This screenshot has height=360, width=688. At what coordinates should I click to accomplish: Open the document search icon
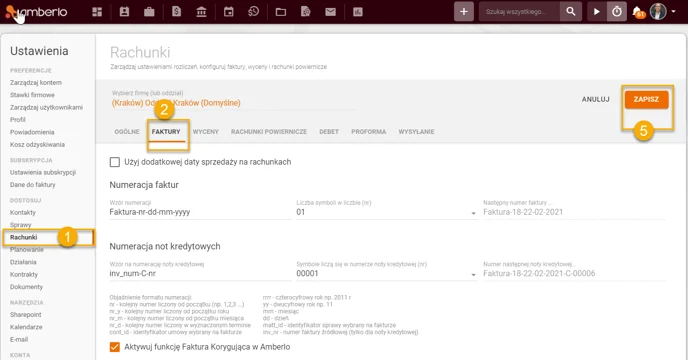(306, 12)
